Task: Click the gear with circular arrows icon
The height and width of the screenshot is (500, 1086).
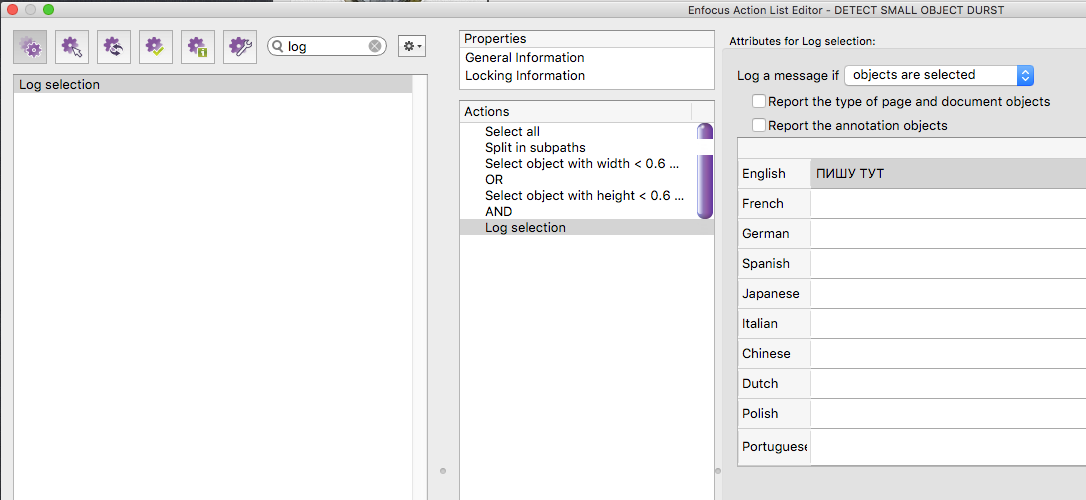Action: point(114,46)
